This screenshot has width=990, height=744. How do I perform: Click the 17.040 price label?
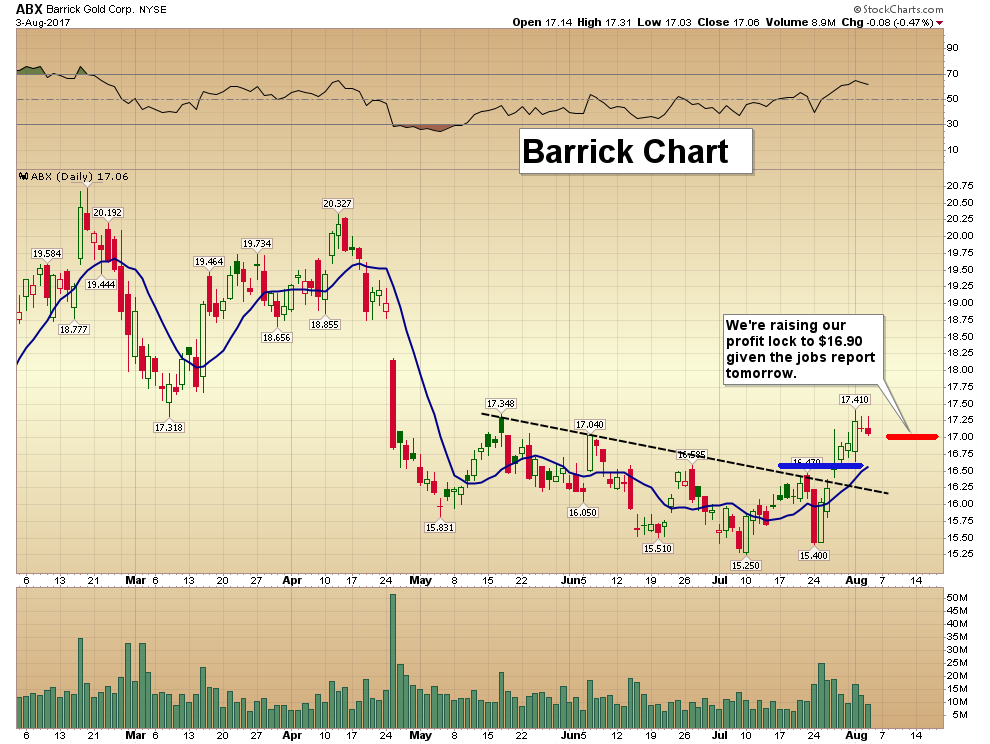click(x=590, y=424)
